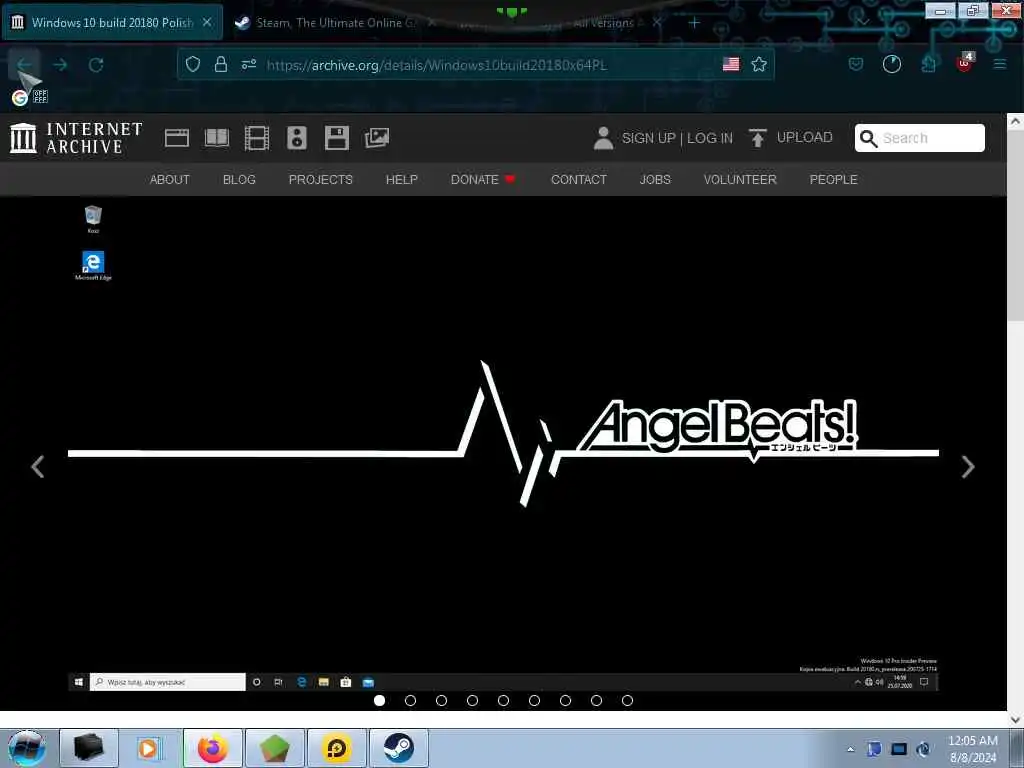The height and width of the screenshot is (768, 1024).
Task: Click the magnifier icon in the search box
Action: (869, 138)
